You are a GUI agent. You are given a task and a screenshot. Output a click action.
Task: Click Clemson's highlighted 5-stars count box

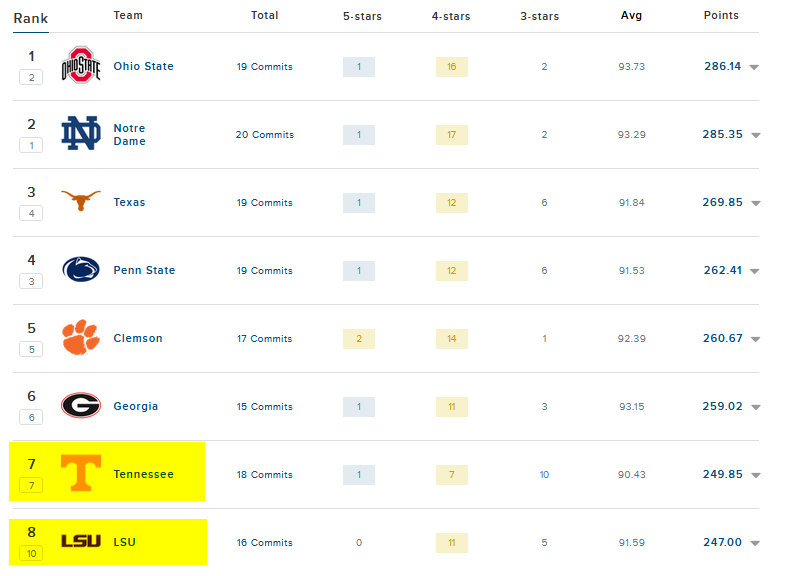coord(358,338)
